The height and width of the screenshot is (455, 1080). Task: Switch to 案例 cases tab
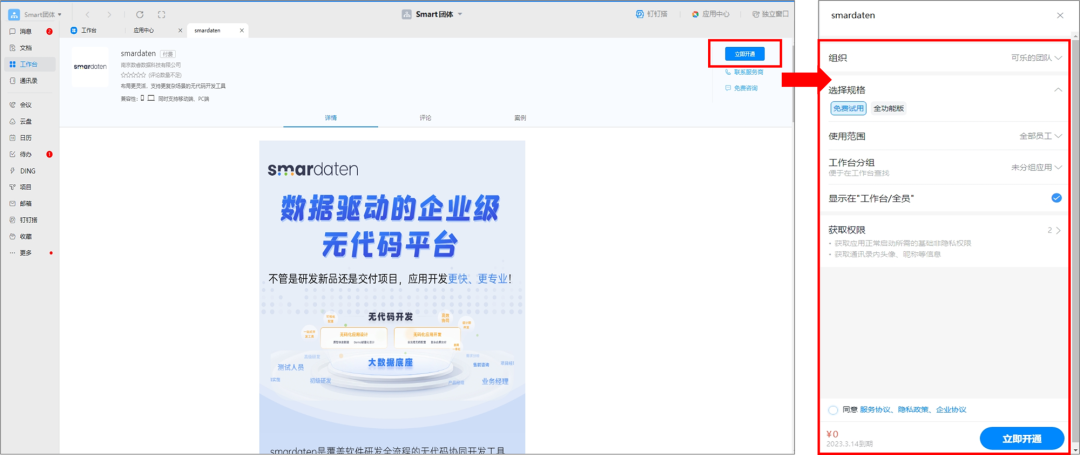[x=520, y=118]
